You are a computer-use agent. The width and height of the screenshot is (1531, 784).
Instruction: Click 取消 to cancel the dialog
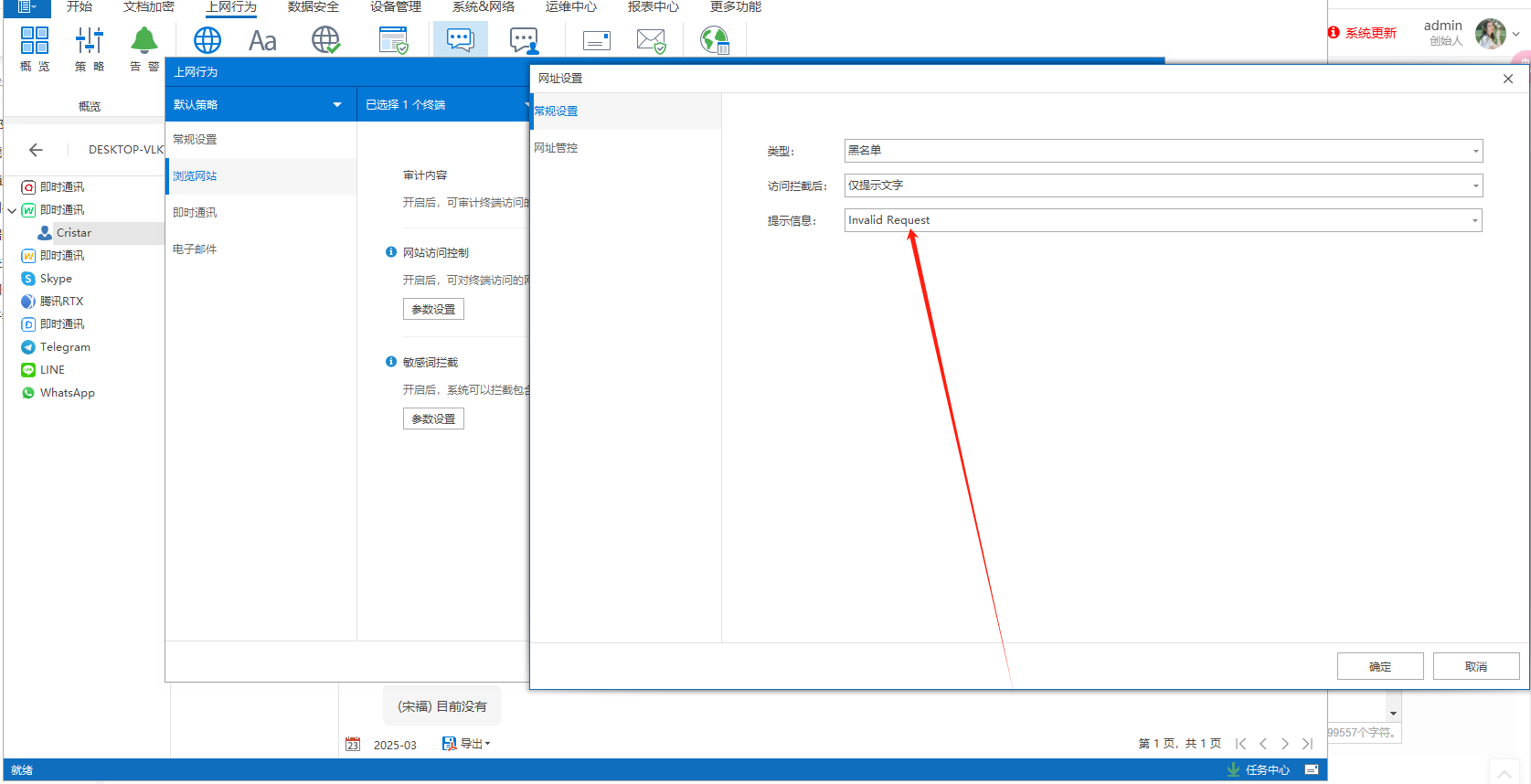(1476, 666)
